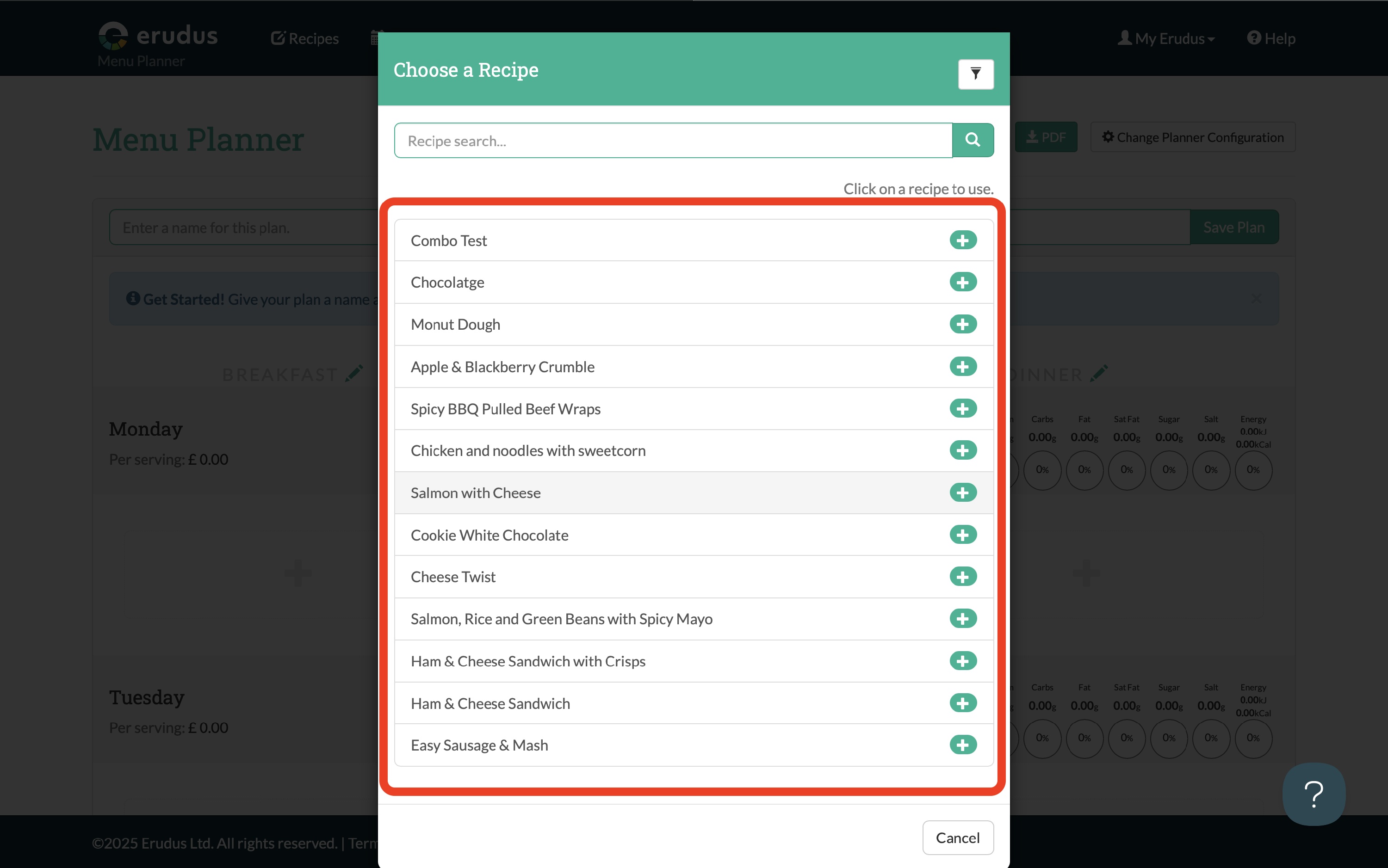Add Combo Test recipe with plus icon
Viewport: 1388px width, 868px height.
pyautogui.click(x=962, y=240)
